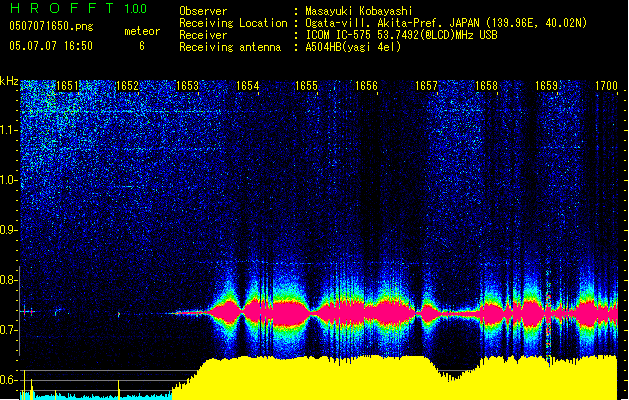This screenshot has height=400, width=629.
Task: Click the 1653 time marker
Action: click(187, 86)
